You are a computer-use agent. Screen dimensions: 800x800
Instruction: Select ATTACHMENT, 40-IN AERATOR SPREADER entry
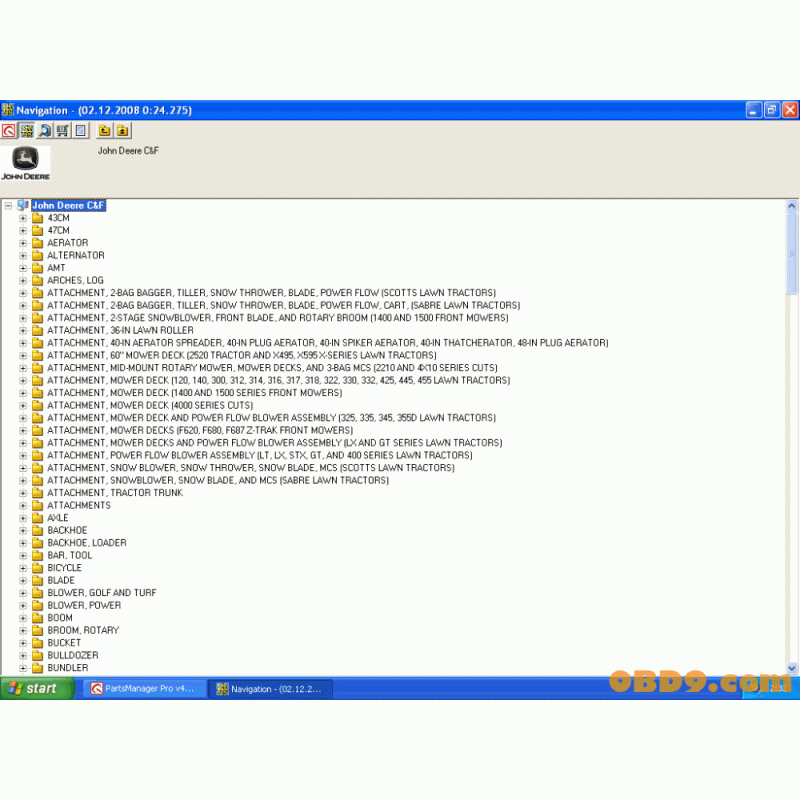click(328, 343)
